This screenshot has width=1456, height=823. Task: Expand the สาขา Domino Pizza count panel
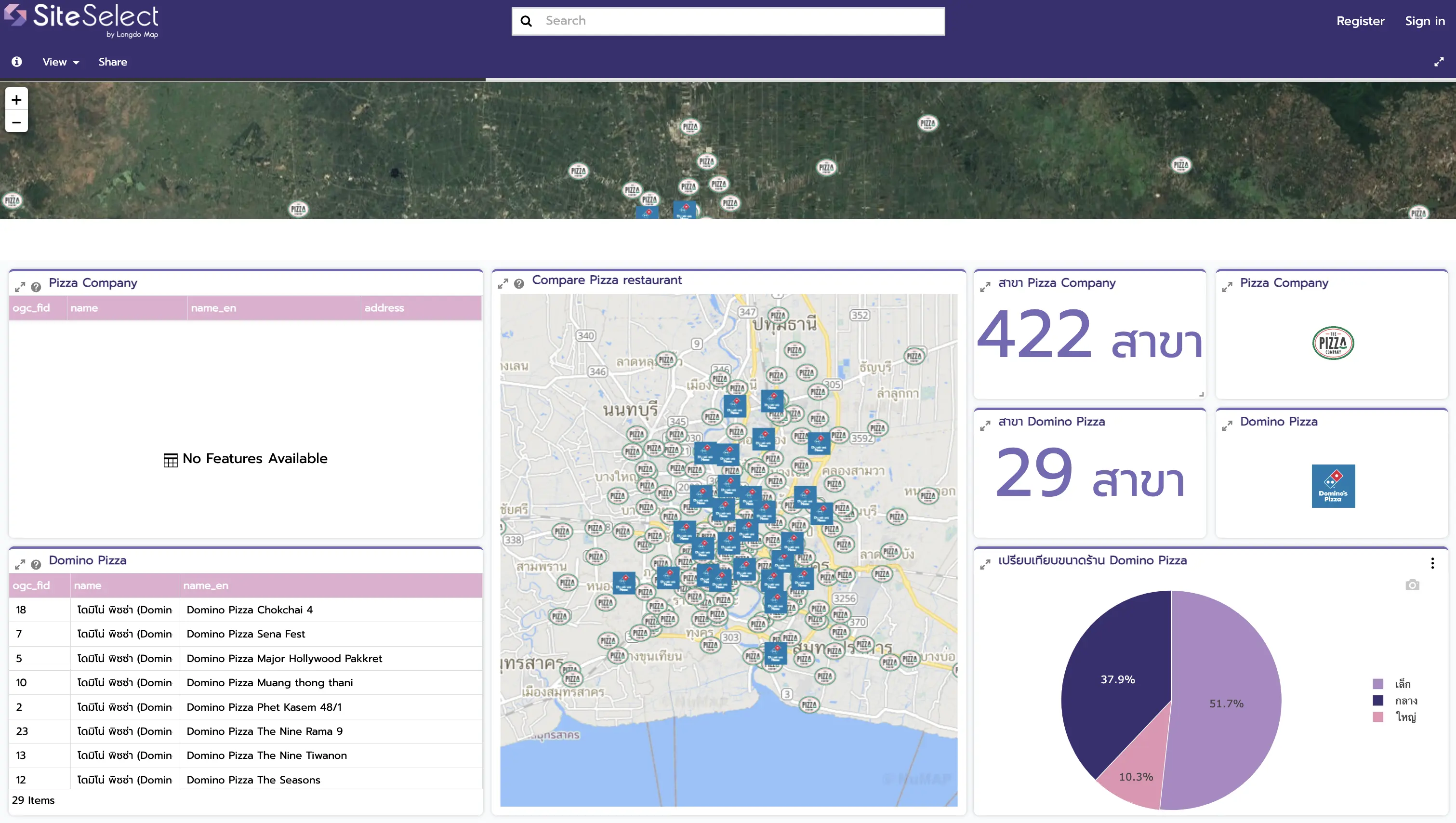(985, 425)
